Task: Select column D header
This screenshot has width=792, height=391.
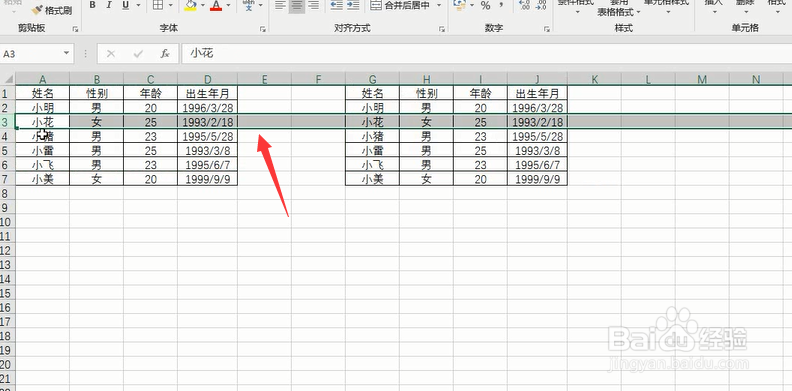Action: coord(208,79)
